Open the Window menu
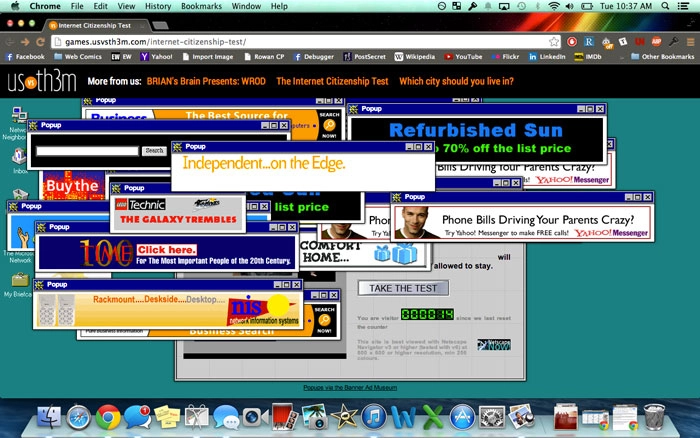This screenshot has height=438, width=700. point(246,6)
